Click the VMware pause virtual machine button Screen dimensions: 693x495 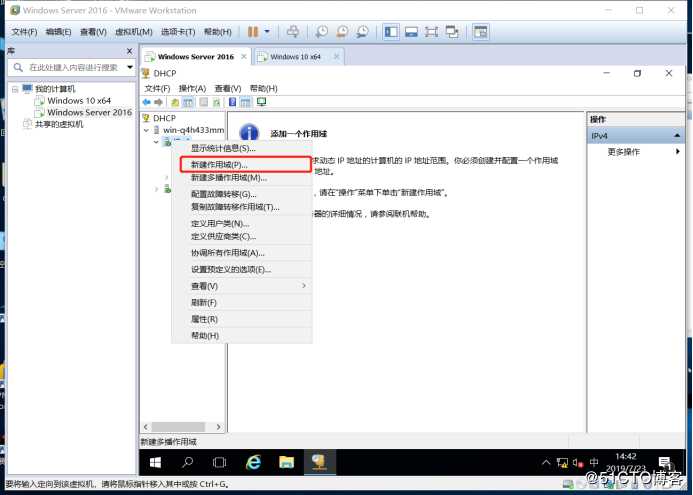[253, 32]
